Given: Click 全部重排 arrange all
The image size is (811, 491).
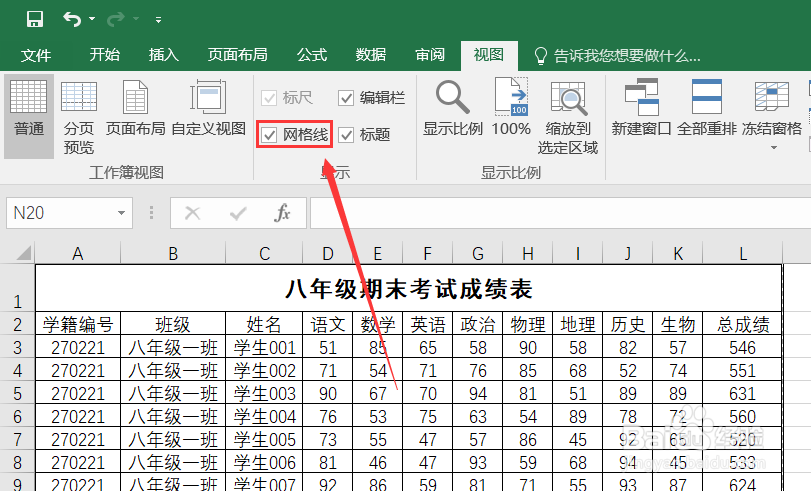Looking at the screenshot, I should click(x=707, y=108).
